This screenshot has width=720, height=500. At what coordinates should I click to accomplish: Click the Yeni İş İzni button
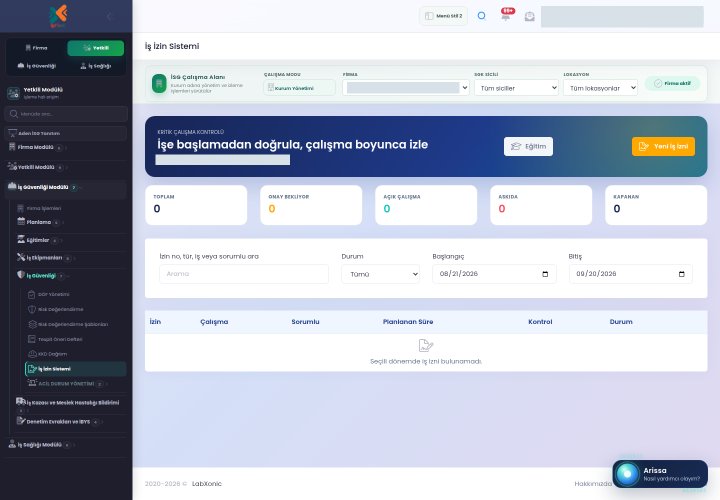pos(663,146)
